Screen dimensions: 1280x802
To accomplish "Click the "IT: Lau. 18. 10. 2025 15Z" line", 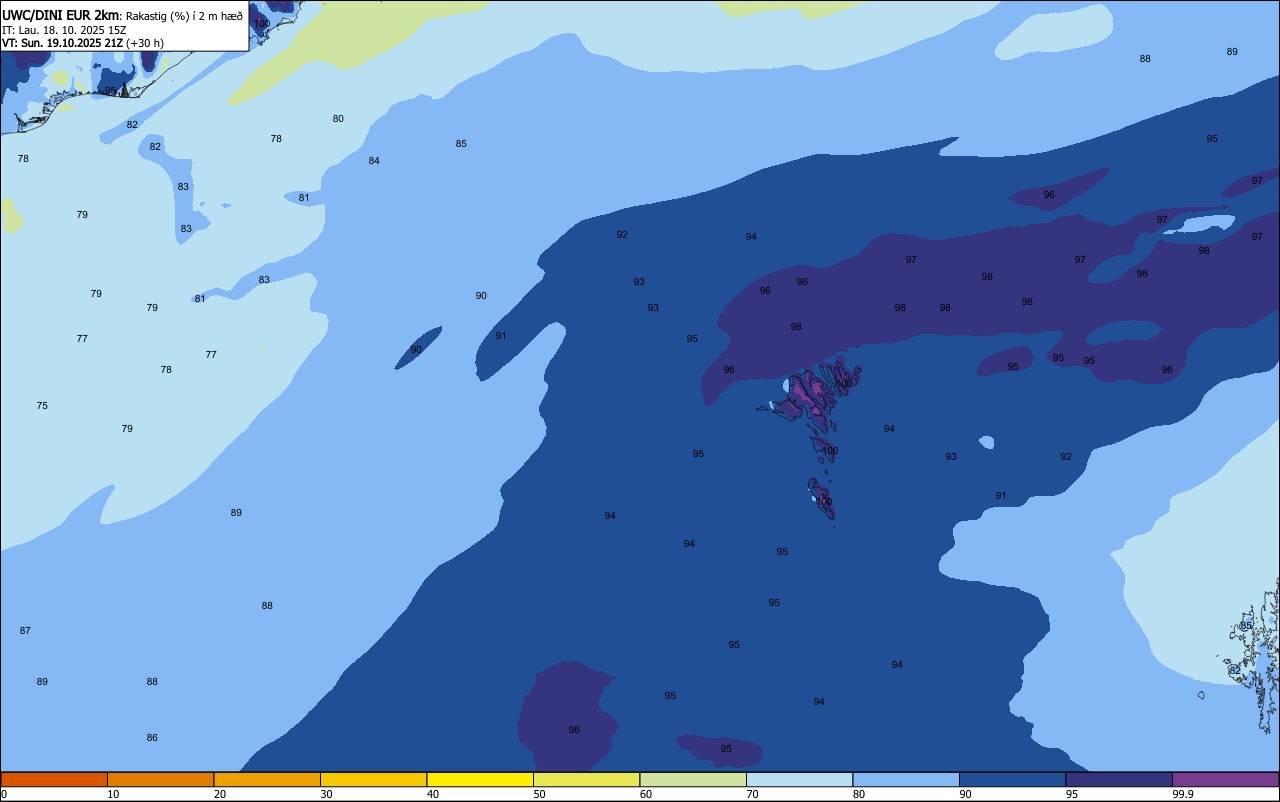I will point(64,30).
